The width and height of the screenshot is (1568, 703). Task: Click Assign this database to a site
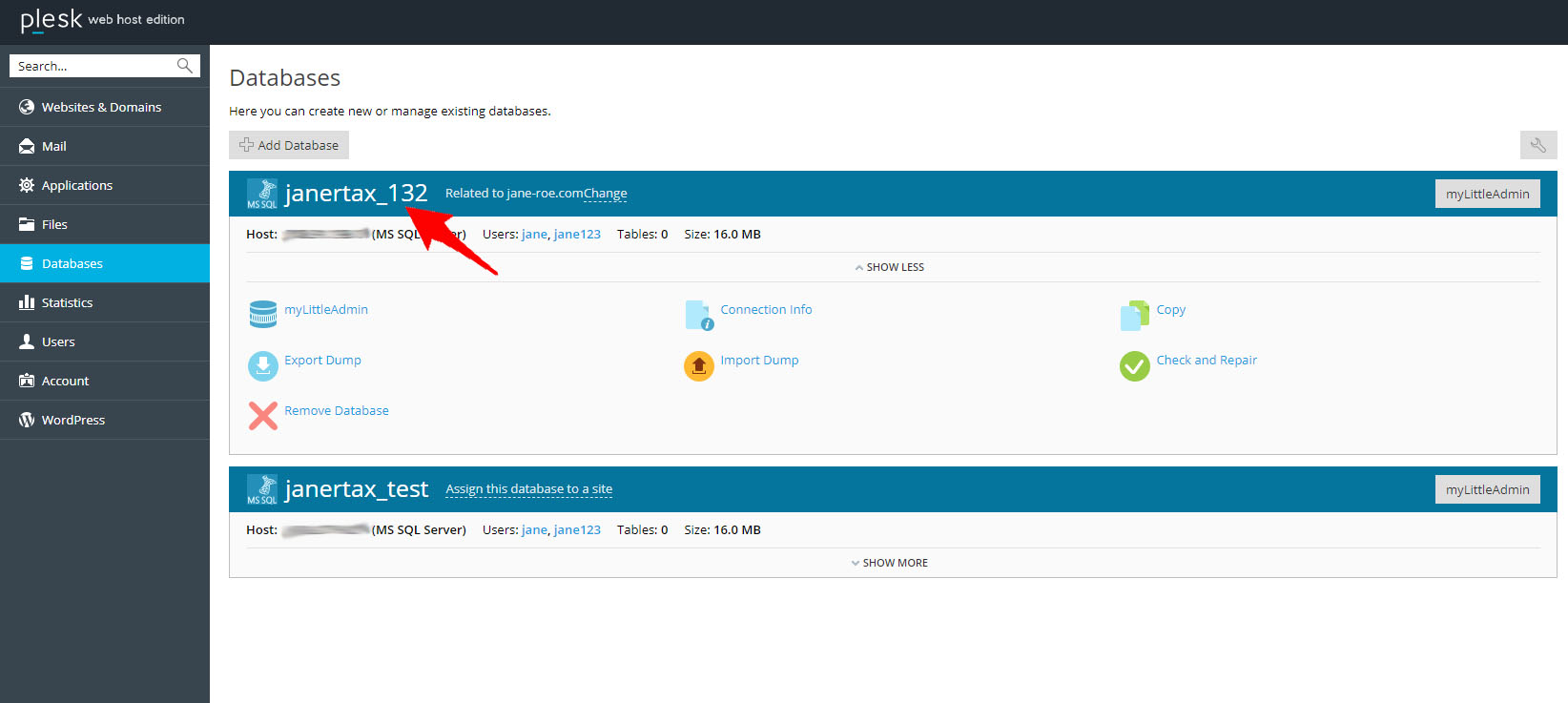pyautogui.click(x=528, y=489)
